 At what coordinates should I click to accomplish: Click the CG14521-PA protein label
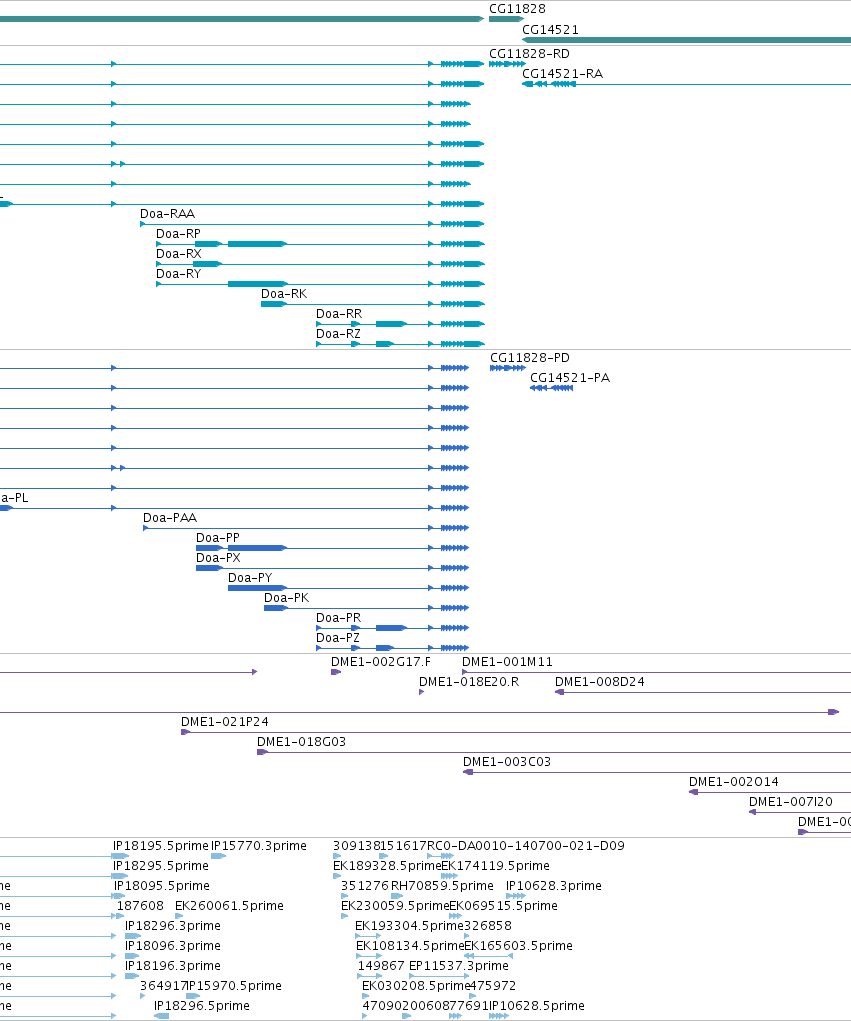click(570, 378)
